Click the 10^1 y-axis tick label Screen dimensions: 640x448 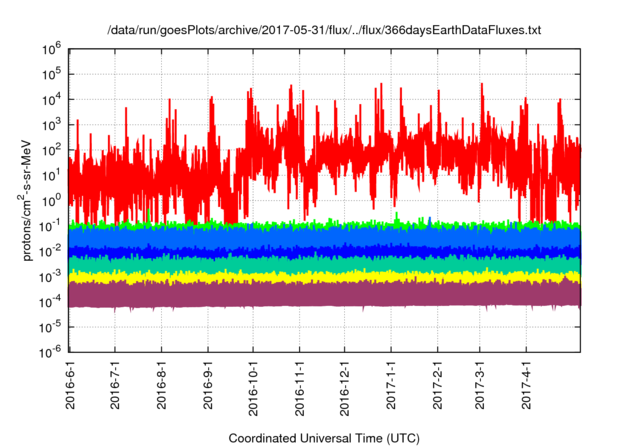click(x=51, y=176)
